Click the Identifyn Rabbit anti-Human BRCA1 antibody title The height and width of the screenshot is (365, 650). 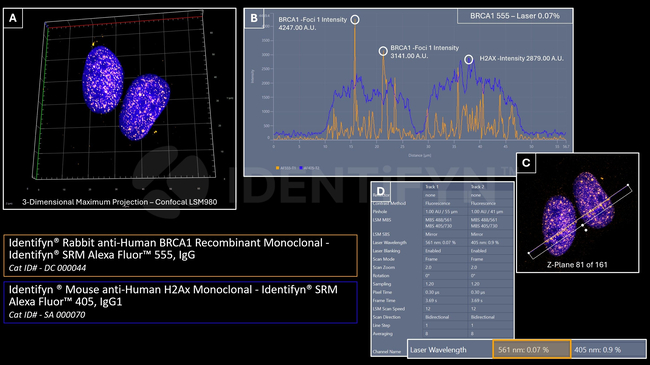point(169,248)
